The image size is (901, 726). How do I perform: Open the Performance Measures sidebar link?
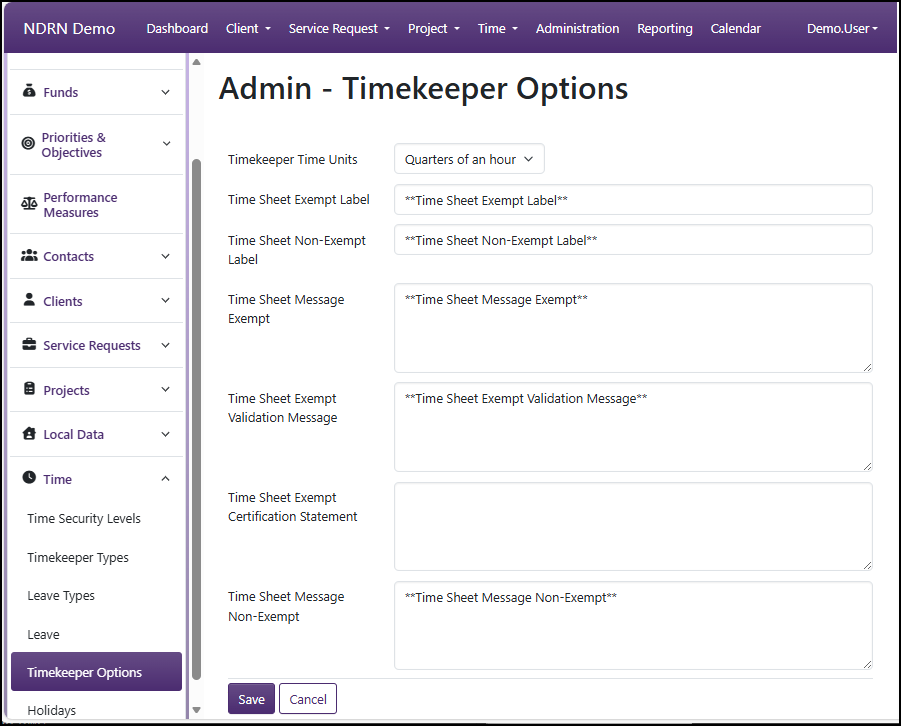tap(80, 205)
